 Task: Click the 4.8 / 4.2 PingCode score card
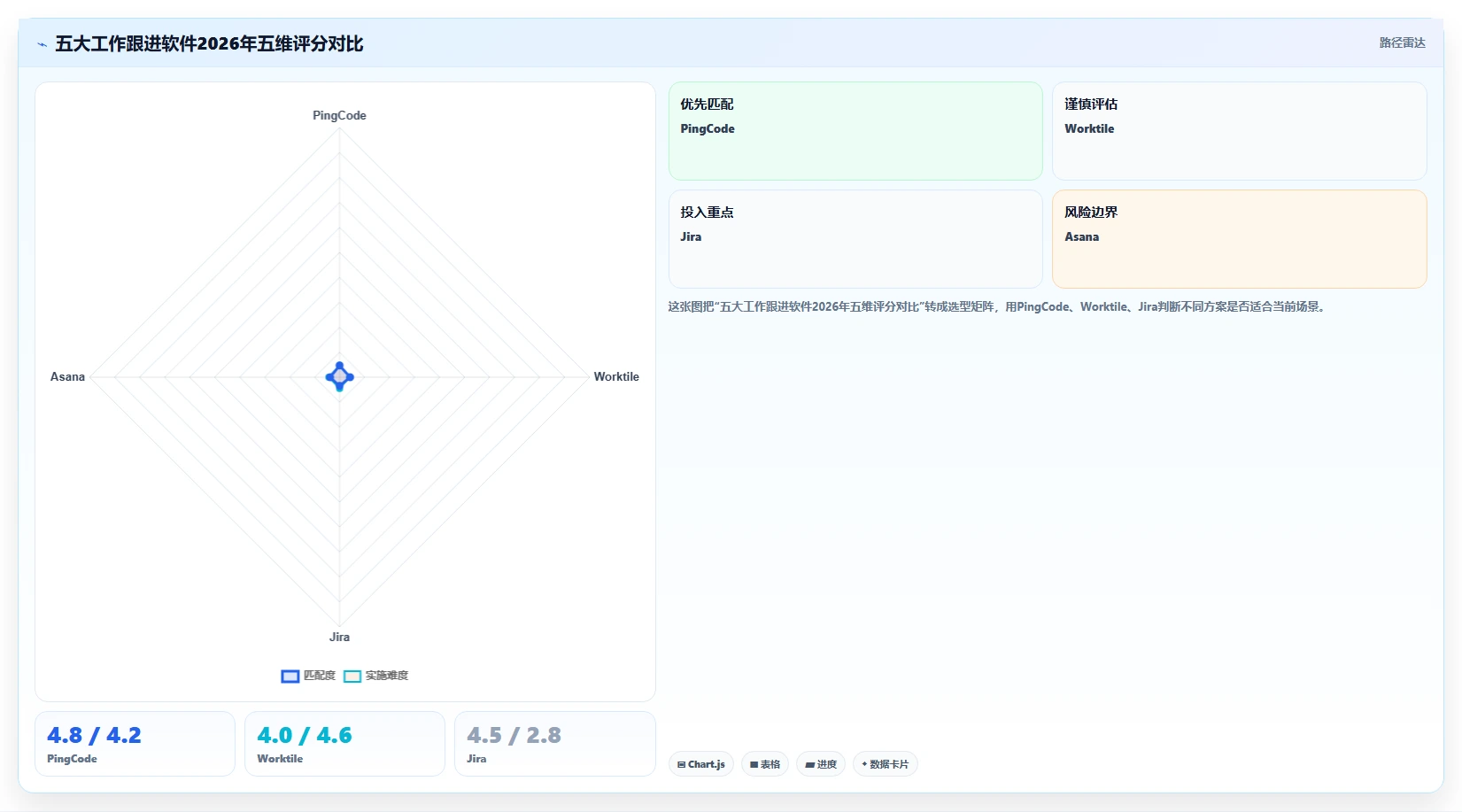(135, 744)
